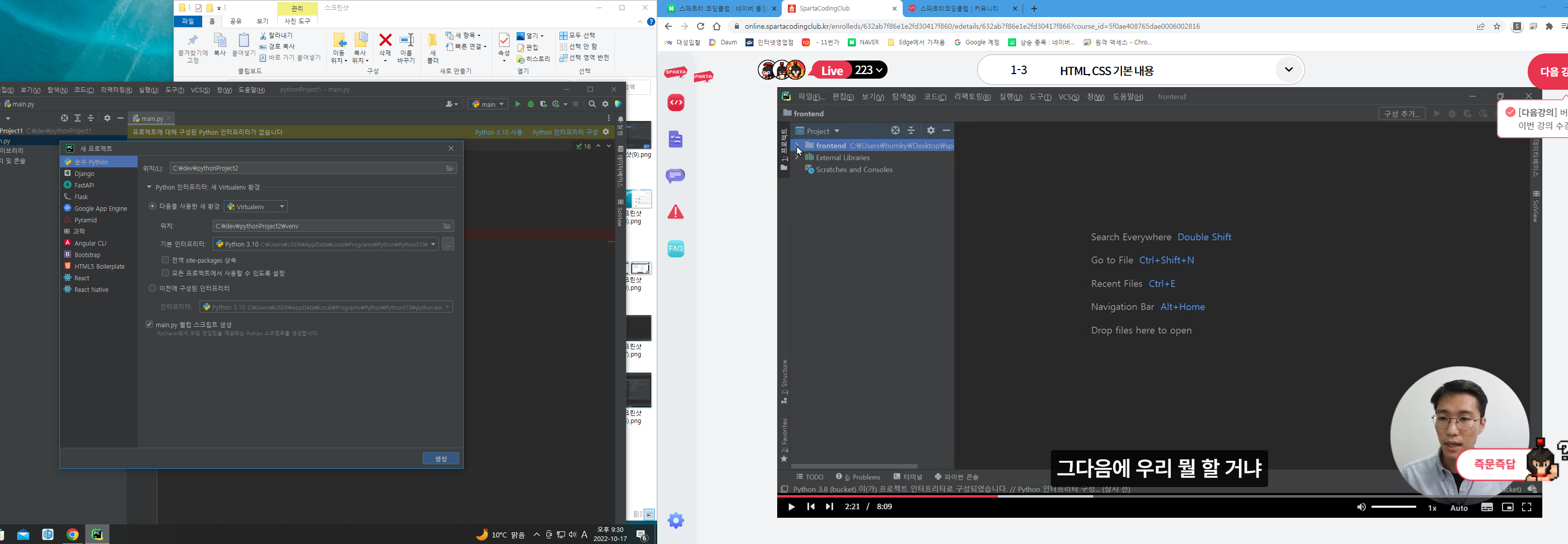The width and height of the screenshot is (1568, 544).
Task: Open PyCharm IDE settings gear in top toolbar
Action: (x=605, y=104)
